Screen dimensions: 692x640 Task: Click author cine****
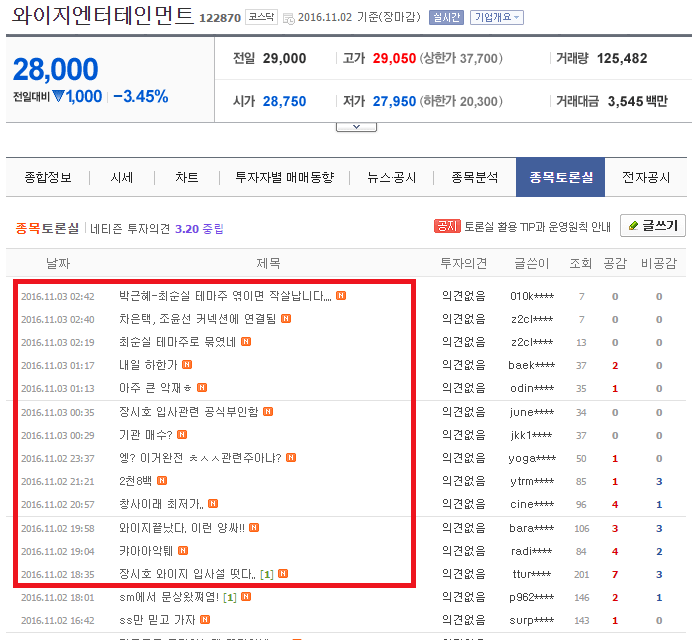532,504
